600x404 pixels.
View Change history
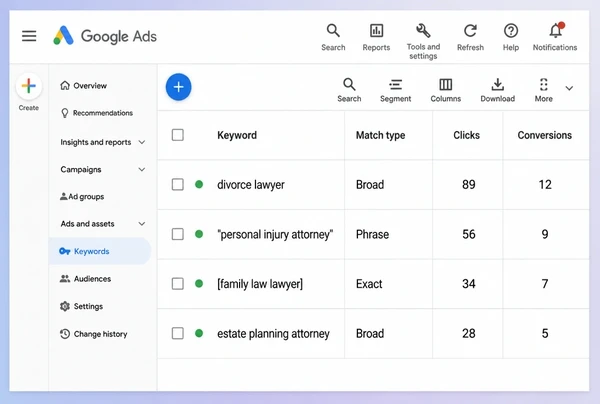click(x=93, y=334)
